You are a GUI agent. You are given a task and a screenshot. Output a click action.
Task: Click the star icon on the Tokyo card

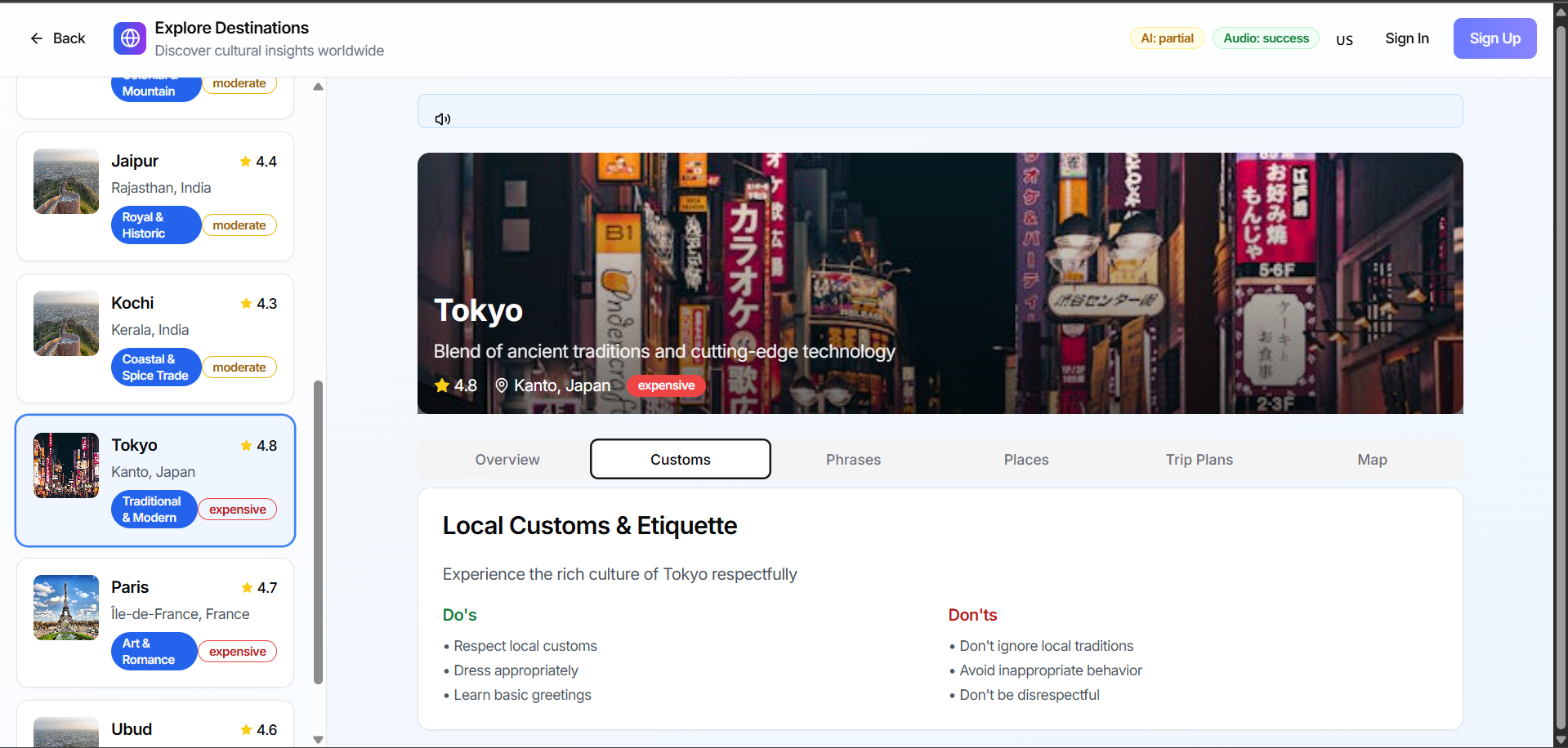pos(246,446)
